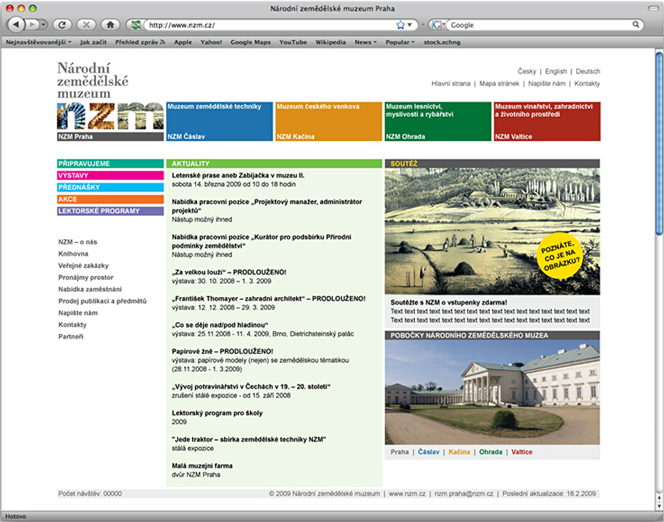
Task: Expand the Popular bookmarks folder
Action: click(400, 42)
